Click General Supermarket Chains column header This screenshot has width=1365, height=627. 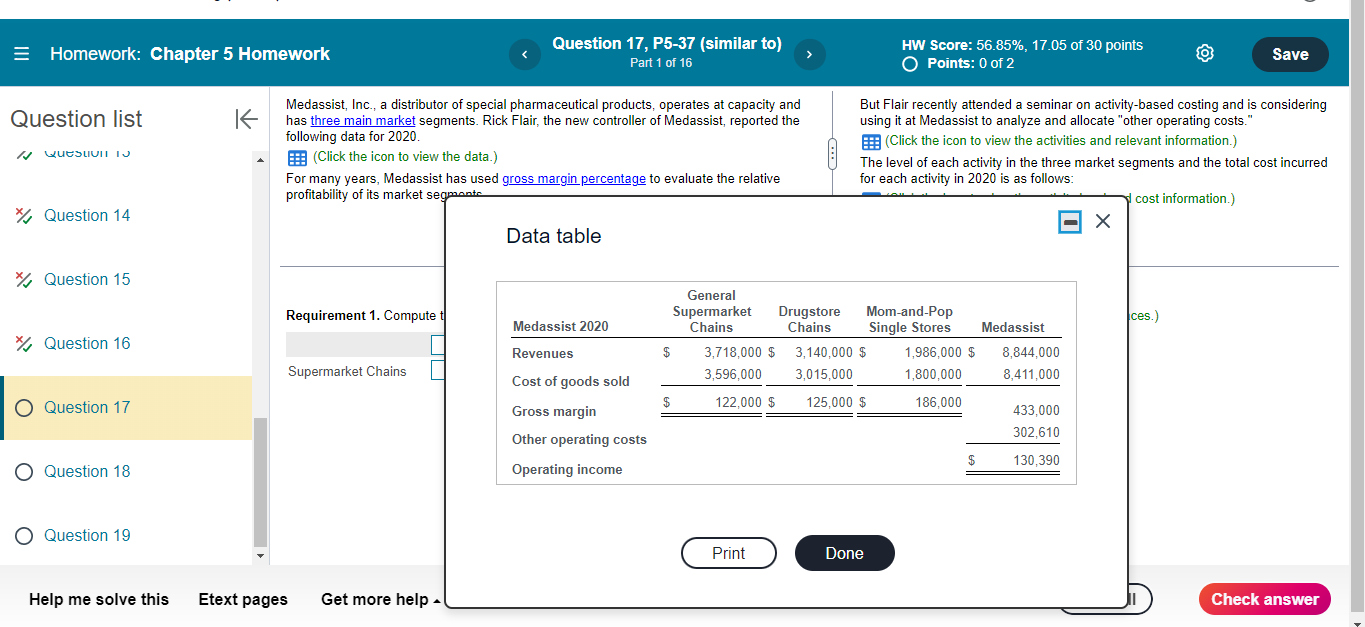tap(711, 311)
